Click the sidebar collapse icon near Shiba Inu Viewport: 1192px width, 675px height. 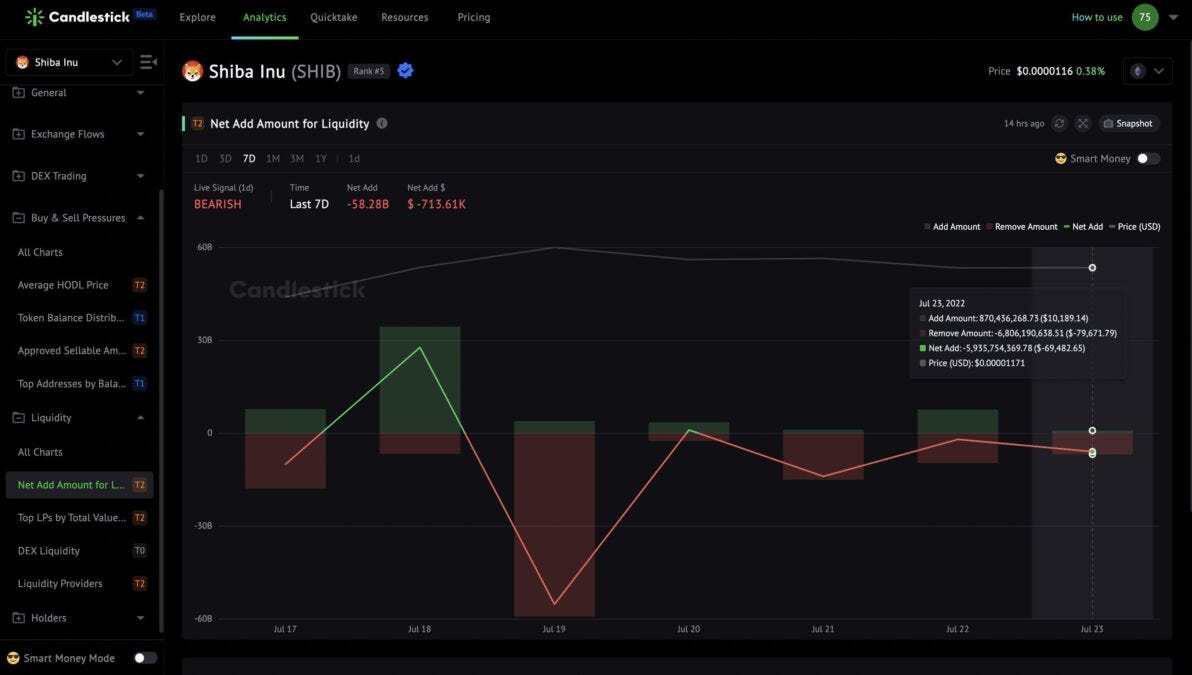(x=146, y=59)
